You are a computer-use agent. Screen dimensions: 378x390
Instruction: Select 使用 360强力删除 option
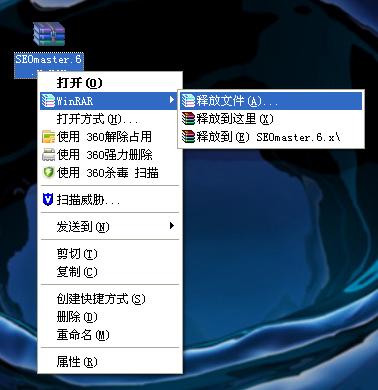pos(110,155)
